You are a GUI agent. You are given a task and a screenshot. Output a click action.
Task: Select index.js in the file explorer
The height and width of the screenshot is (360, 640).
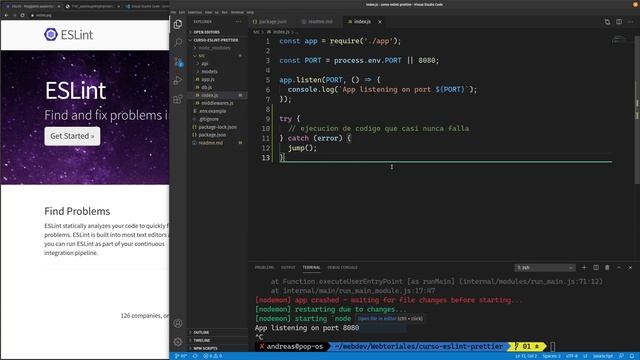[218, 95]
